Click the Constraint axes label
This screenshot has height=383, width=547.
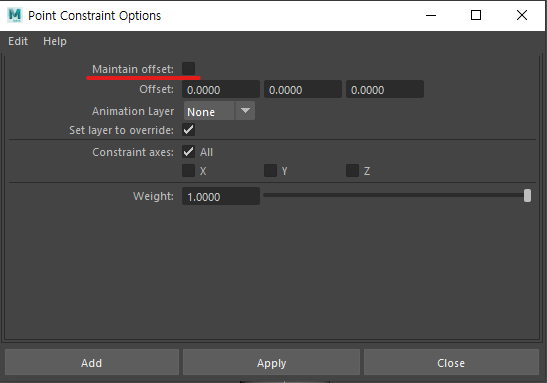pyautogui.click(x=133, y=152)
